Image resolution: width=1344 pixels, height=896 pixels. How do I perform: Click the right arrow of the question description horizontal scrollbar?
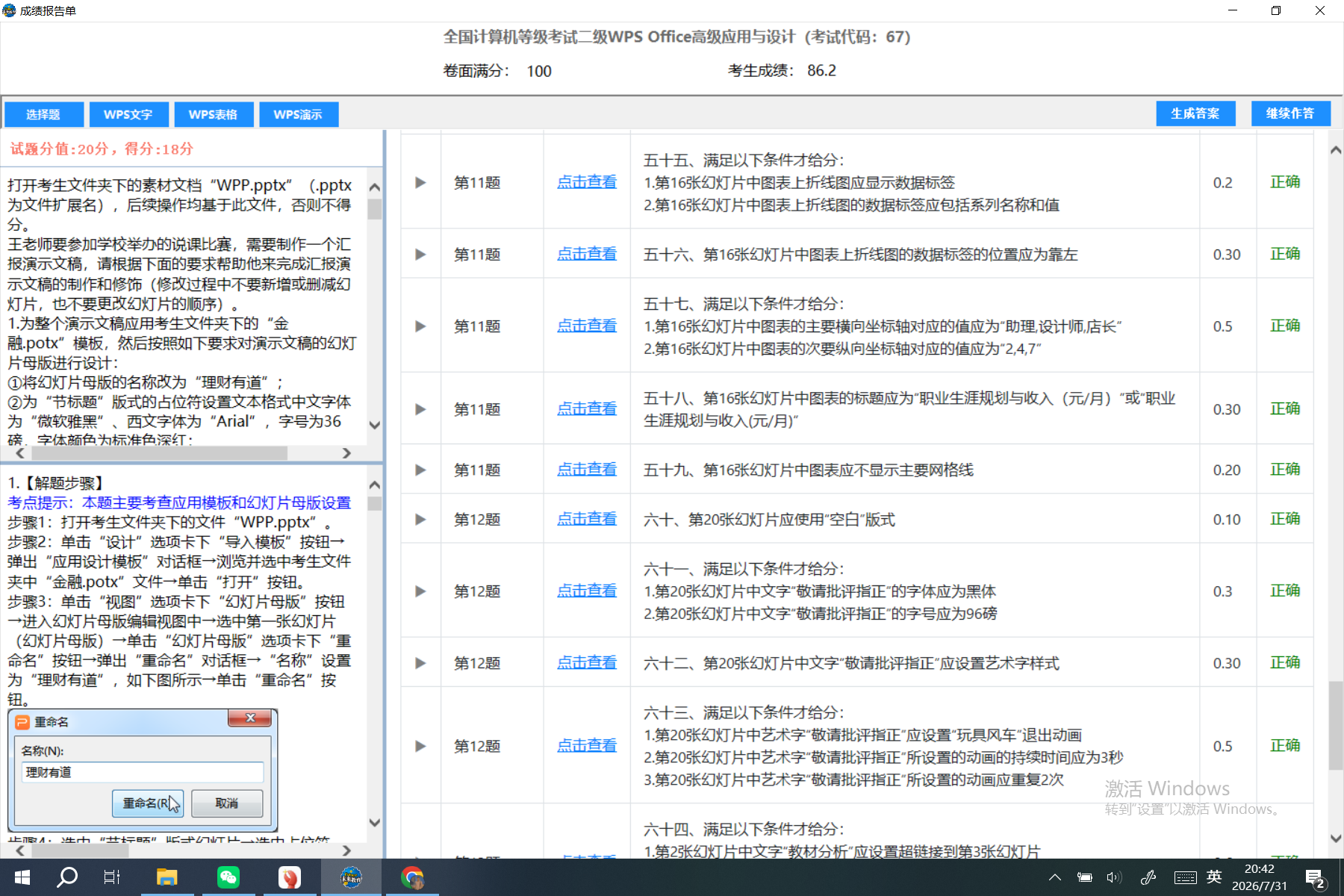coord(346,453)
